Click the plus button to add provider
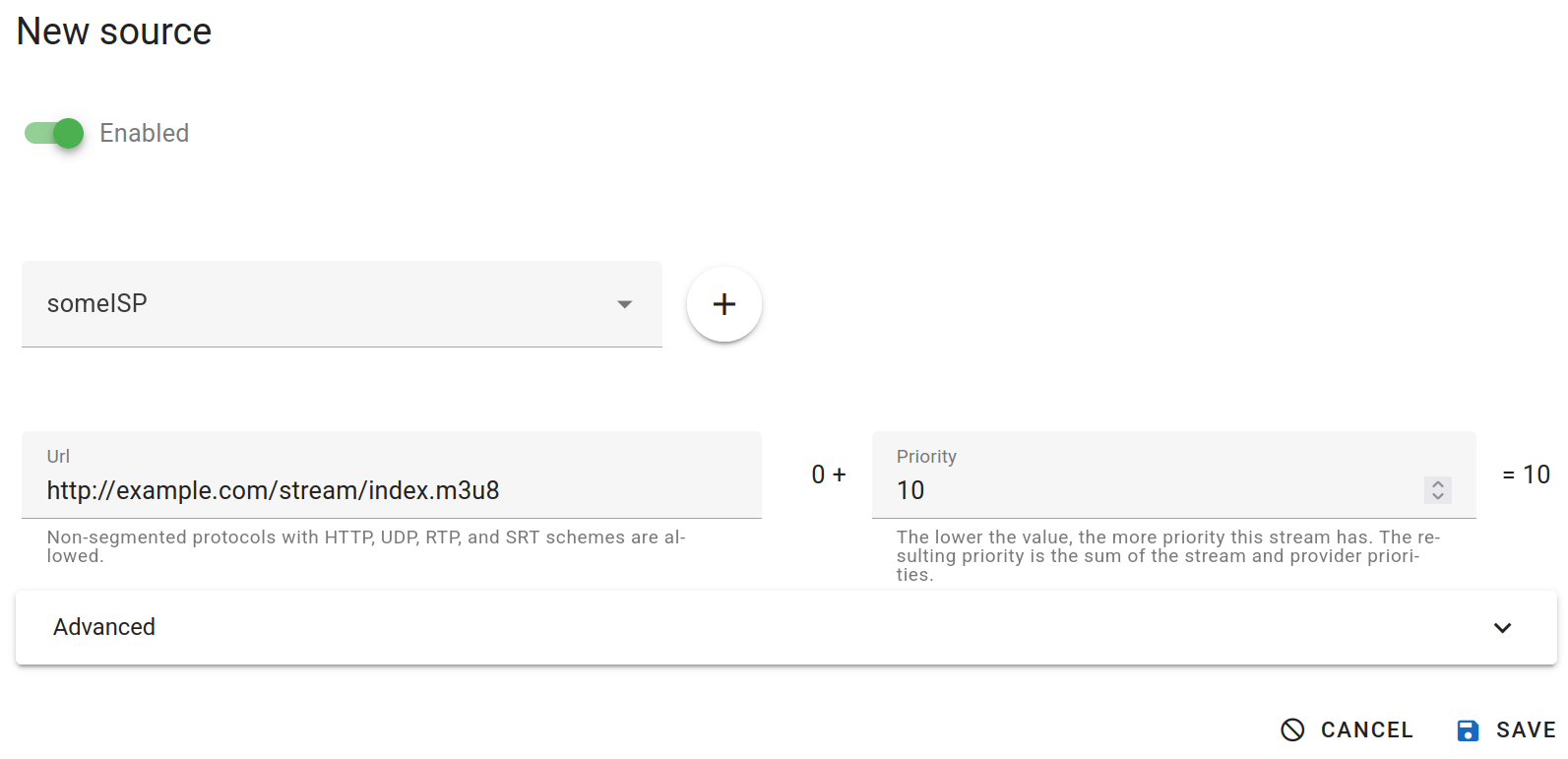 tap(723, 304)
